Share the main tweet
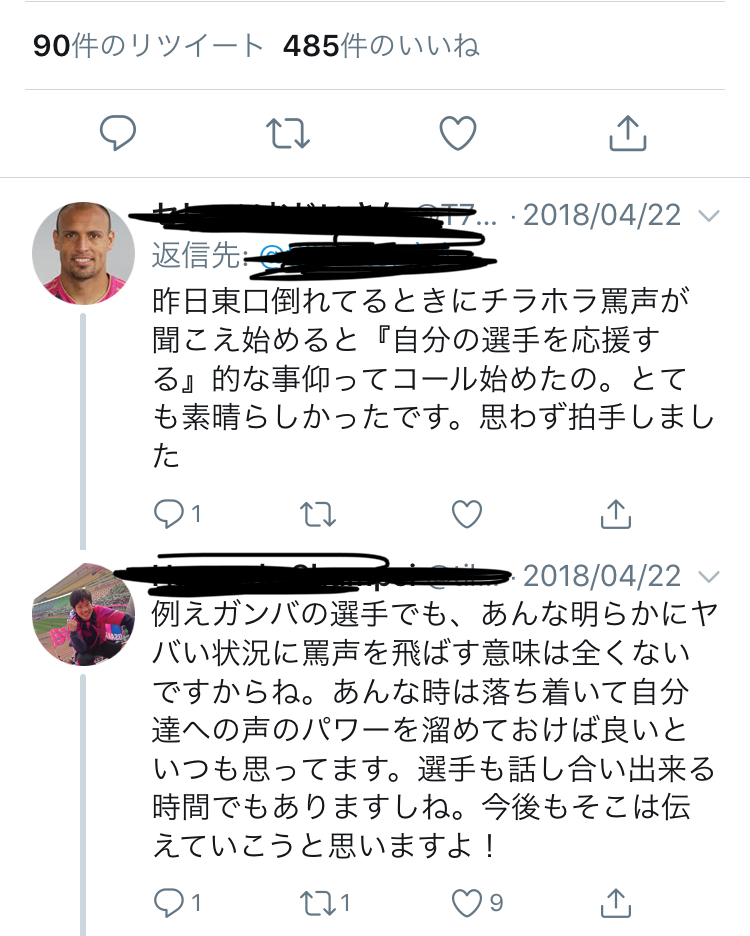Viewport: 750px width, 936px height. (x=627, y=132)
